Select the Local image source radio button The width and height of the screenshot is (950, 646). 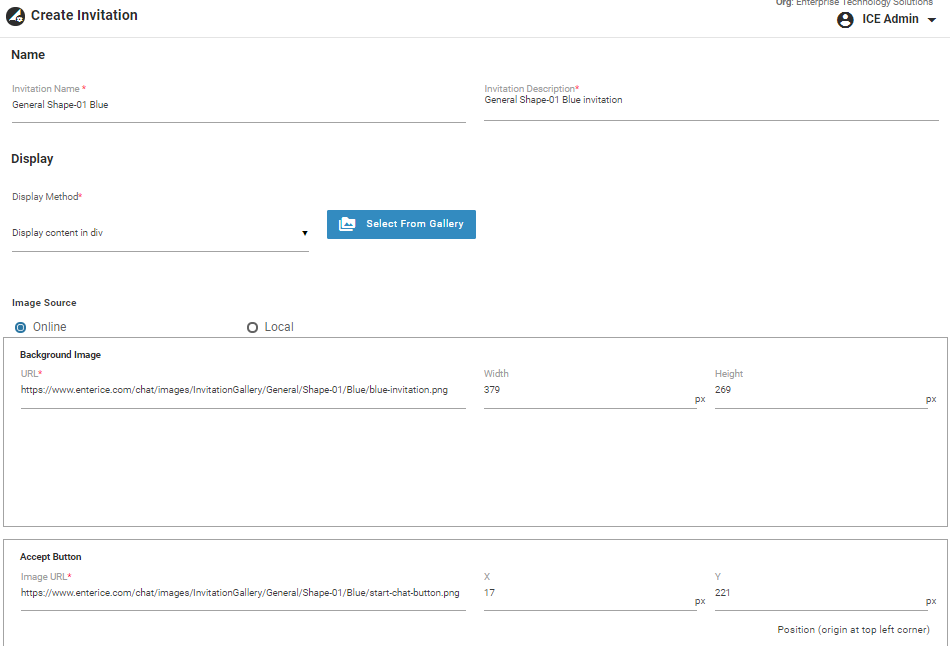pyautogui.click(x=252, y=327)
